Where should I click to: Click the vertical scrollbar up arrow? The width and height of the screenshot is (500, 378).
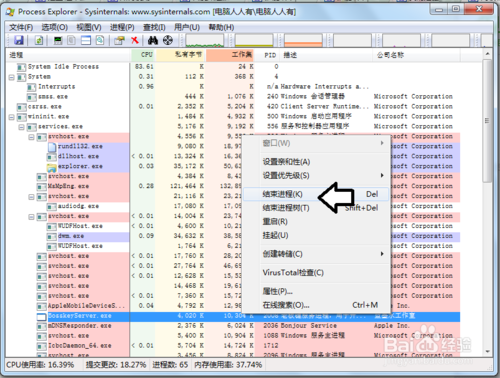click(x=487, y=54)
